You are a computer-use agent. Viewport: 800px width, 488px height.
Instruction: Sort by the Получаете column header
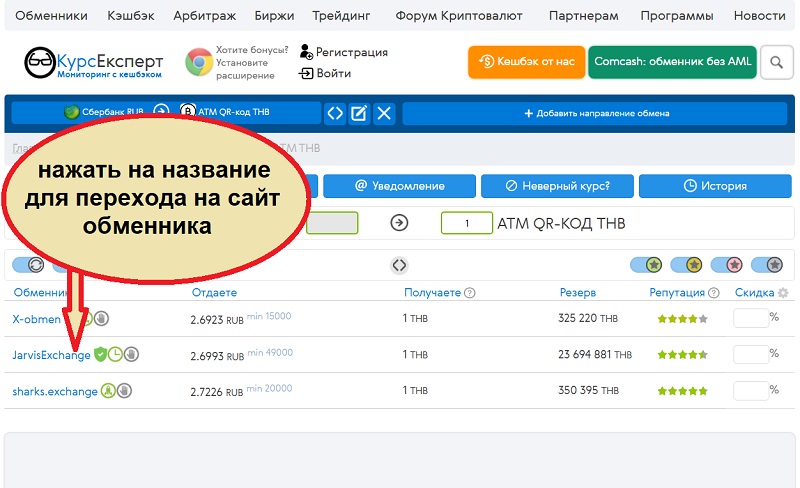click(432, 292)
